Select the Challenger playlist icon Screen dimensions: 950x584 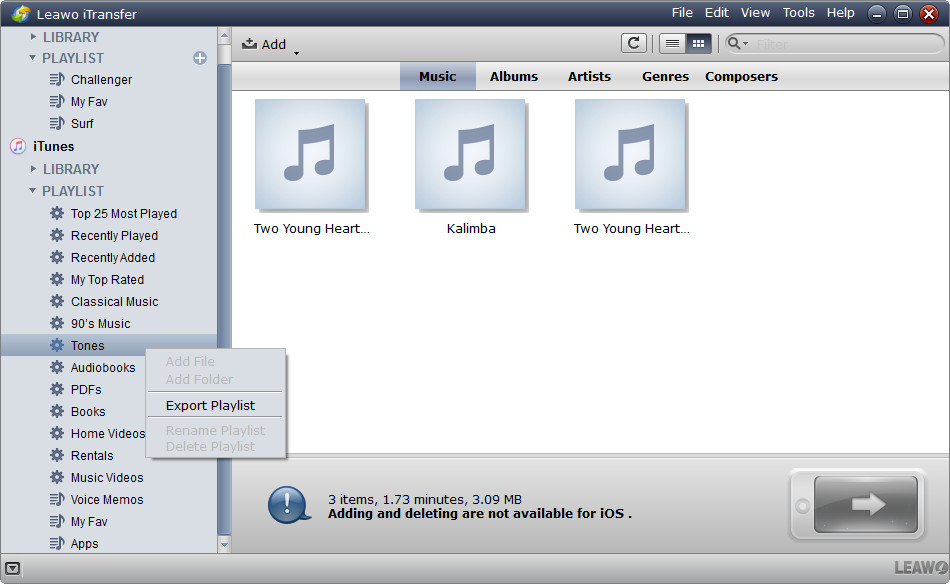(57, 79)
